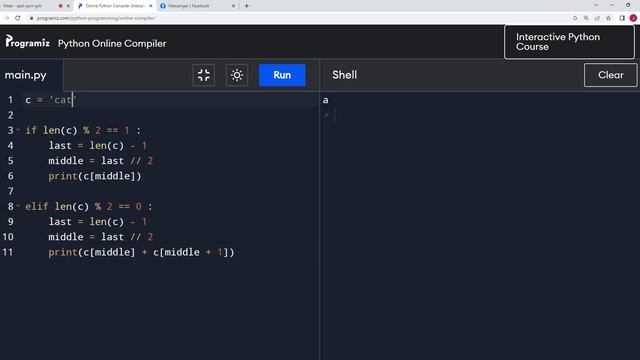Click line 1 code c = 'cat'

51,100
